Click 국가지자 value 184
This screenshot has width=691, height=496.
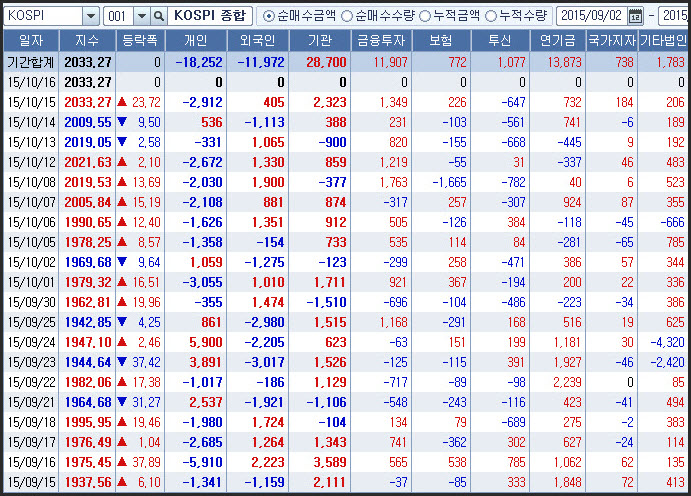point(624,102)
